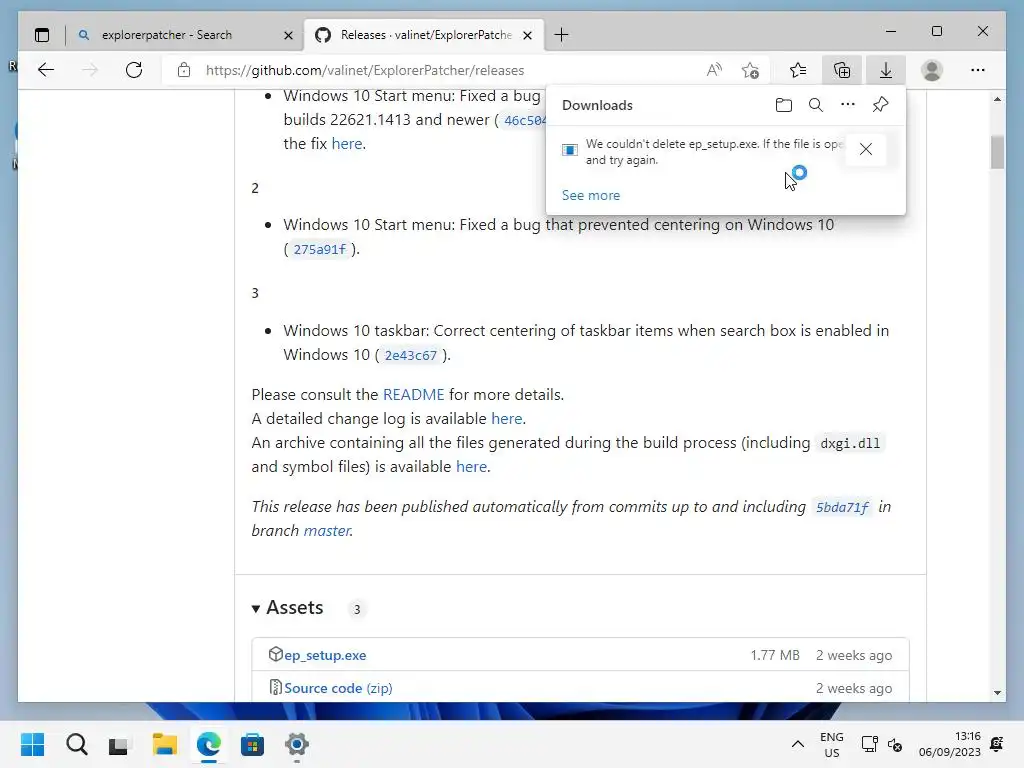Screen dimensions: 1024x768
Task: Open the 'here' link after 'the fix'
Action: (x=347, y=144)
